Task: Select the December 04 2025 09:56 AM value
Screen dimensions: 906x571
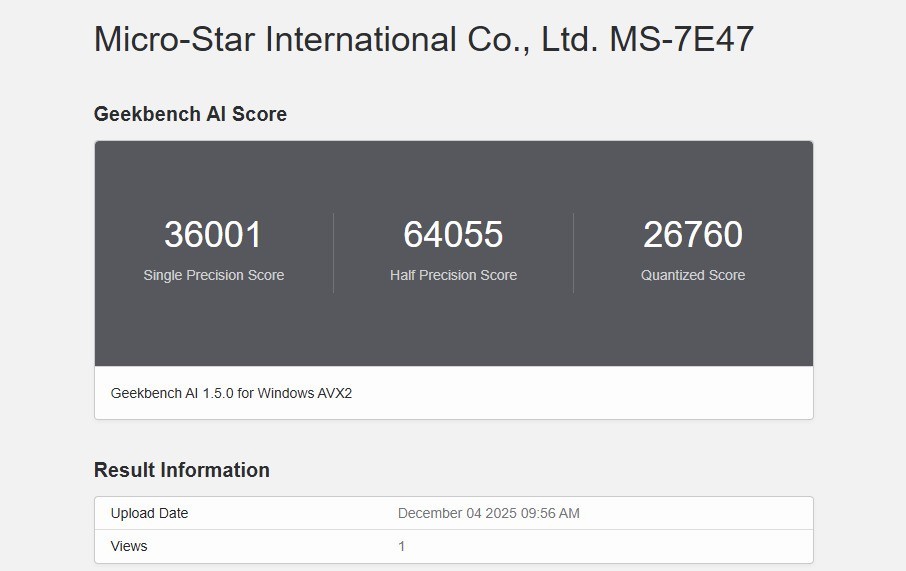Action: (488, 513)
